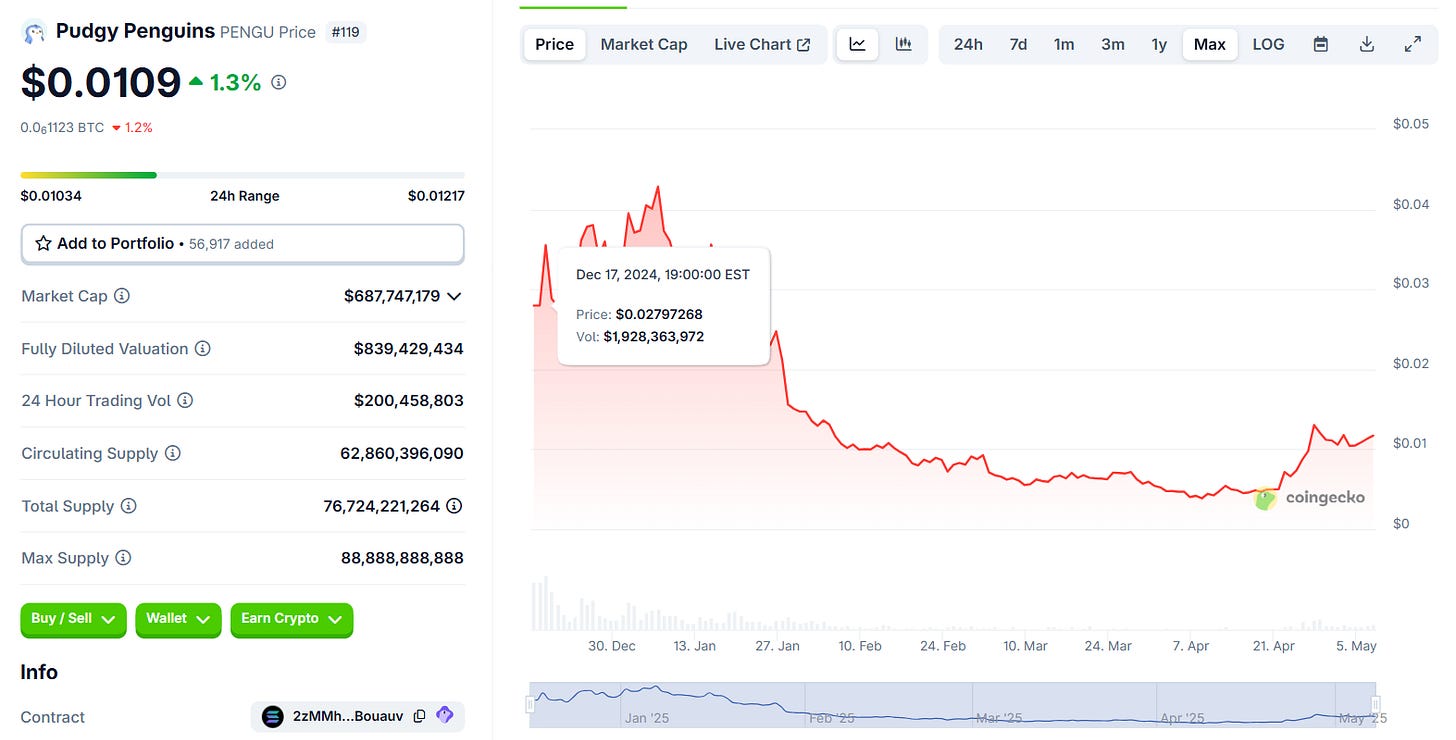The width and height of the screenshot is (1456, 740).
Task: Switch to line chart view icon
Action: pyautogui.click(x=858, y=44)
